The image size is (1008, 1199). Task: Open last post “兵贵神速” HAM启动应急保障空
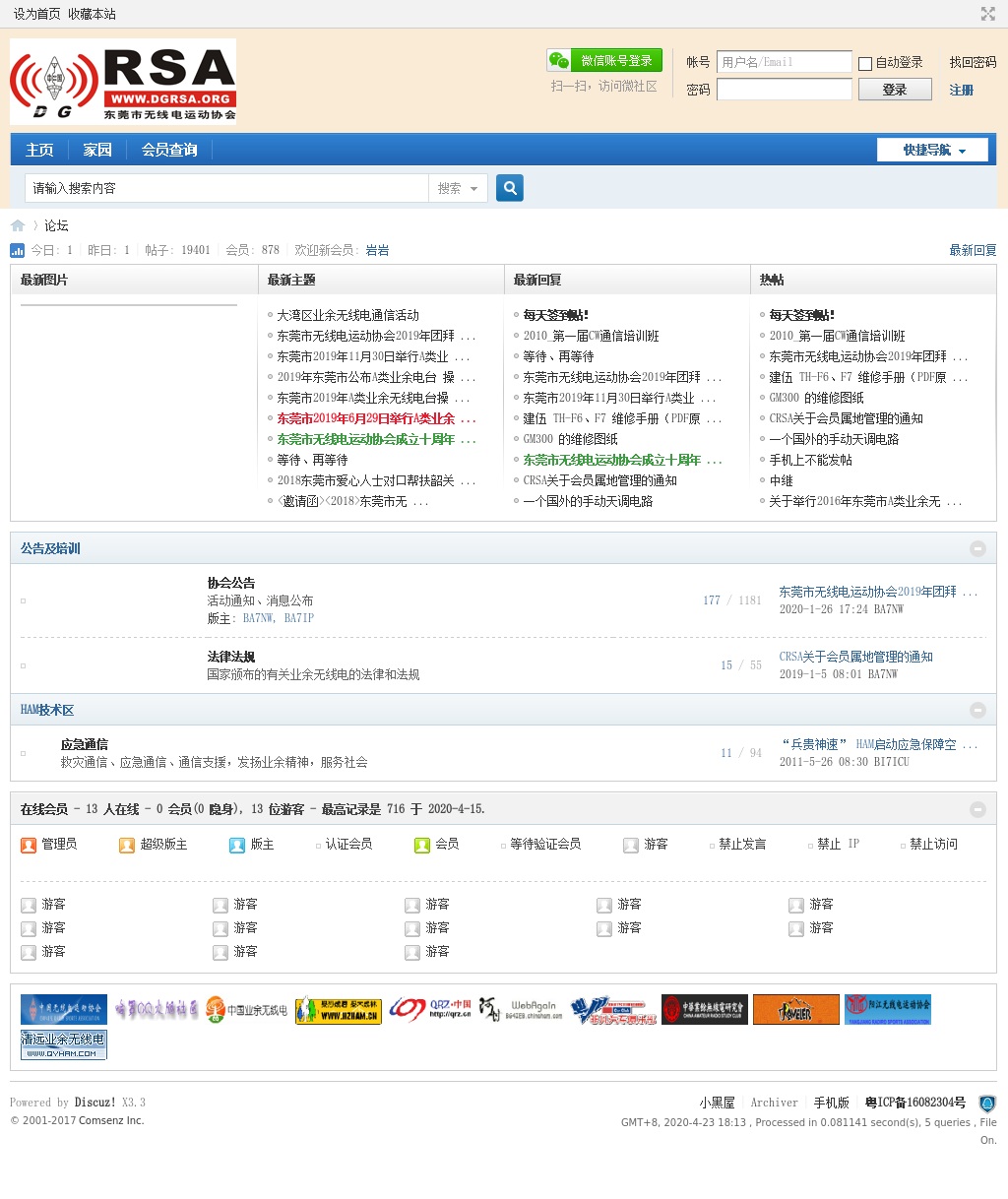(x=877, y=744)
